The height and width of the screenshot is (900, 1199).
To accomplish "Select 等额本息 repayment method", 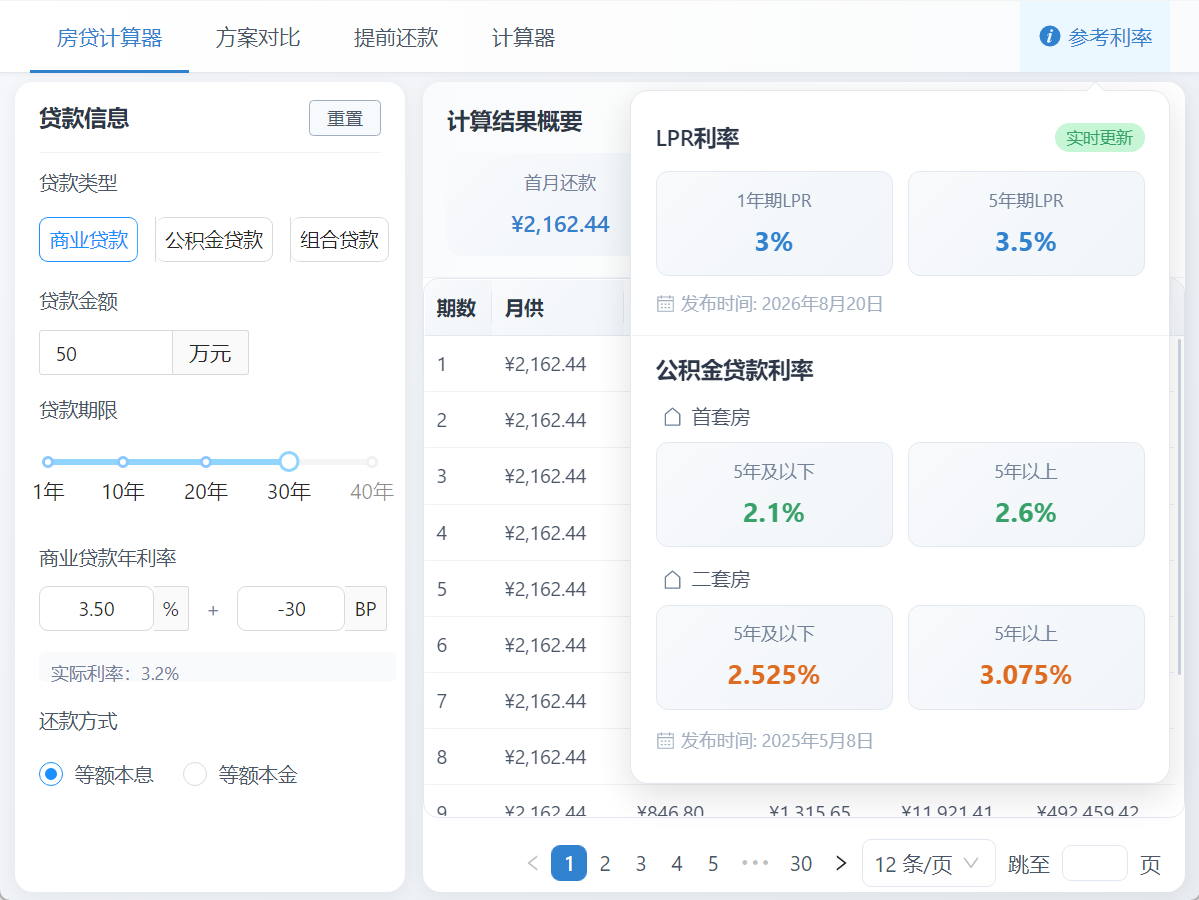I will tap(51, 775).
